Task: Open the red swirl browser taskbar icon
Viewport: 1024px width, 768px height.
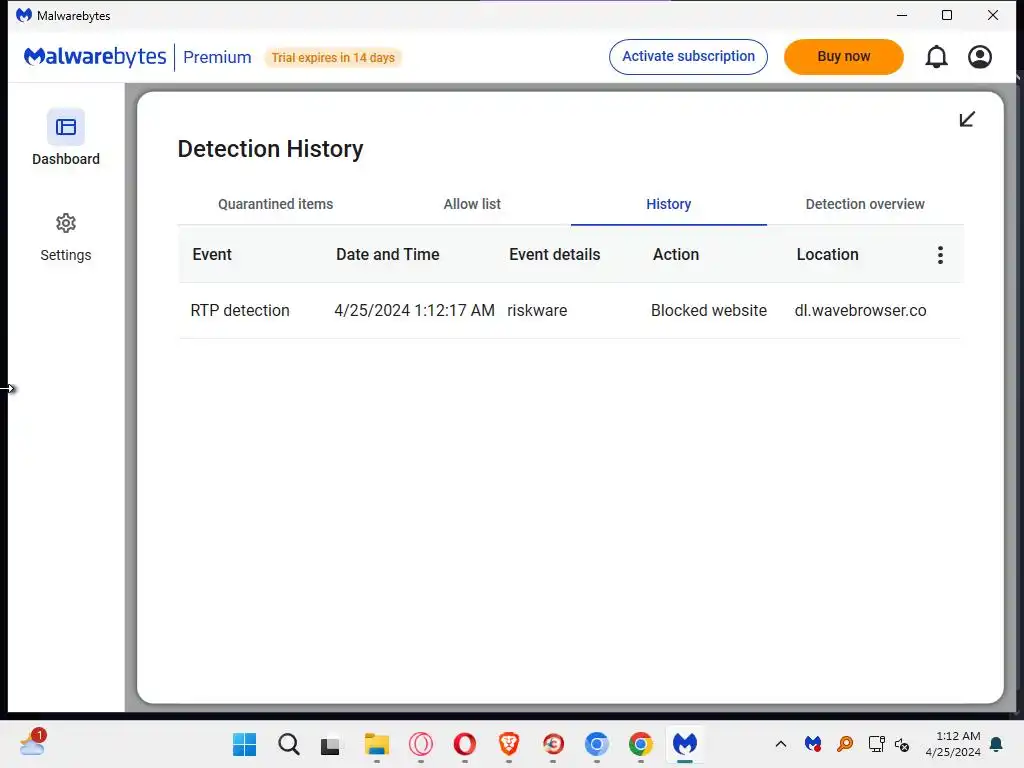Action: (553, 744)
